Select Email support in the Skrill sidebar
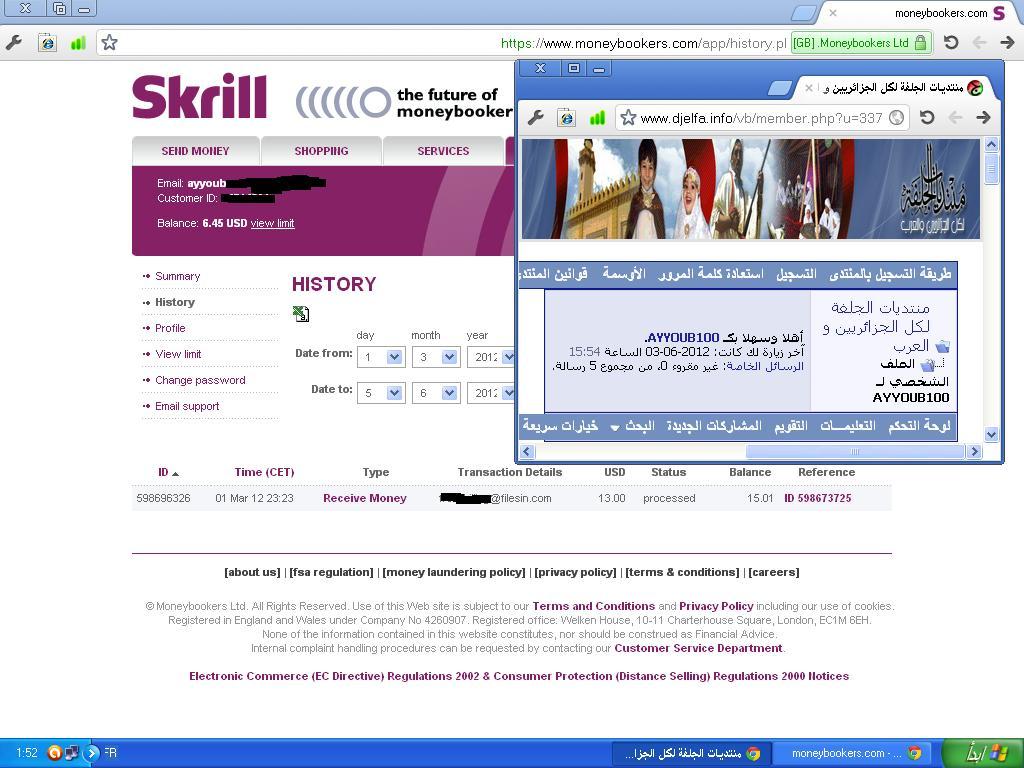 click(187, 406)
